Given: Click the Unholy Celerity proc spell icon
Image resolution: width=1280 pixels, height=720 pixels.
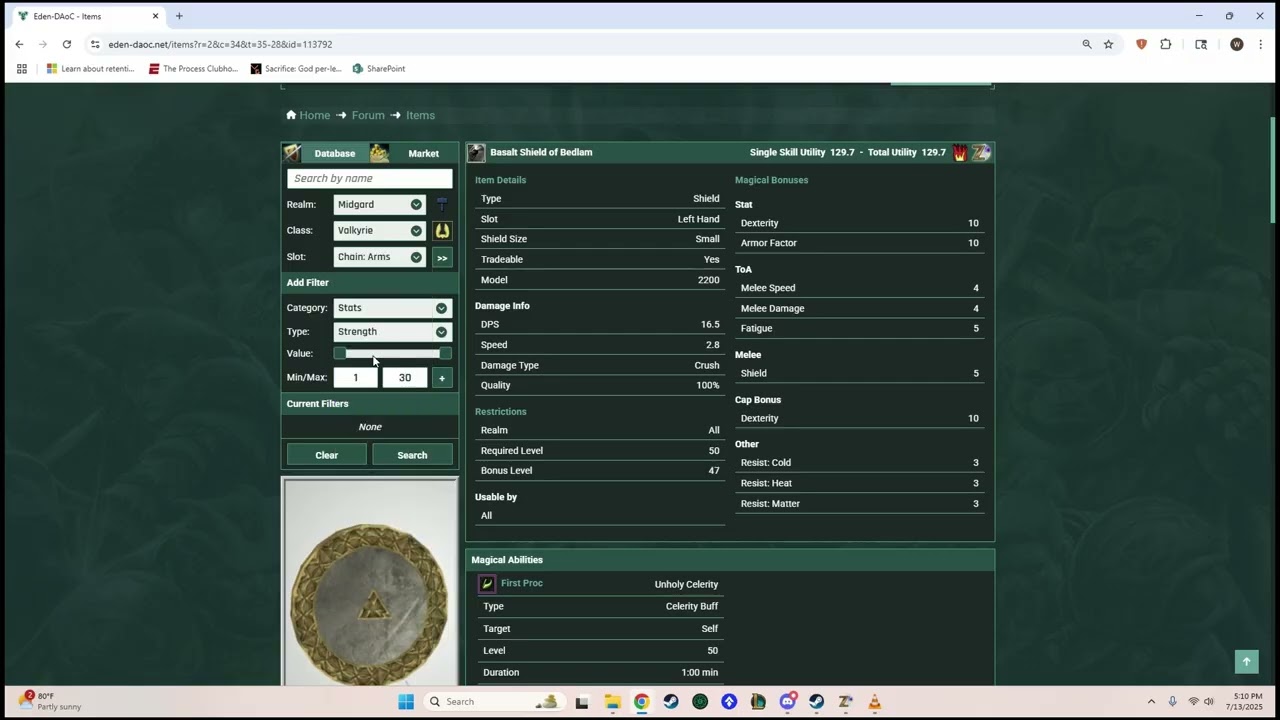Looking at the screenshot, I should click(487, 584).
